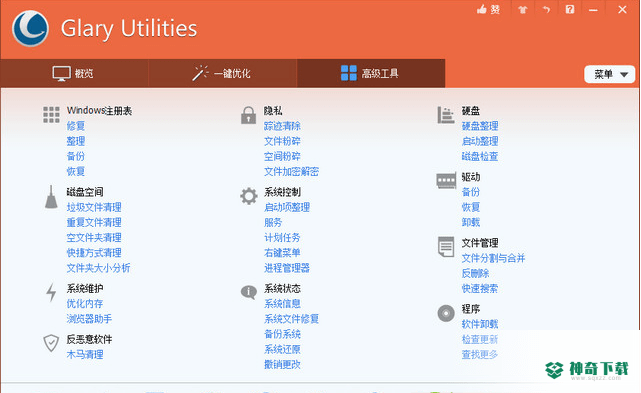Open 软件卸载 tool
641x393 pixels.
click(x=480, y=324)
